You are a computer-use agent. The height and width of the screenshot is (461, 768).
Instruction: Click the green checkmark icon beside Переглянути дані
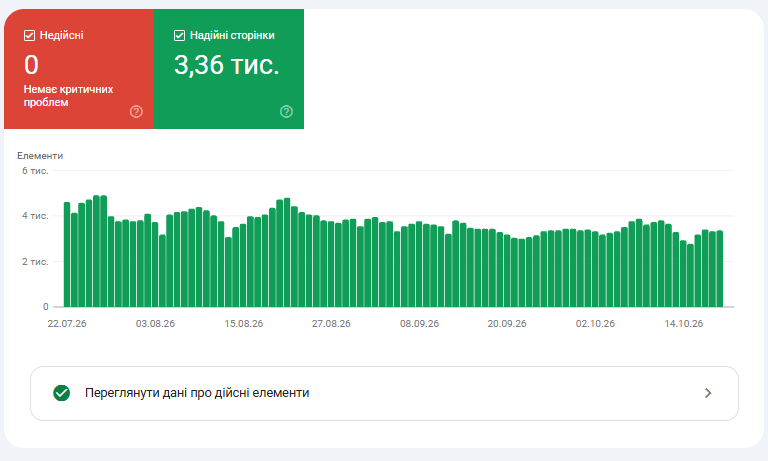(x=62, y=393)
